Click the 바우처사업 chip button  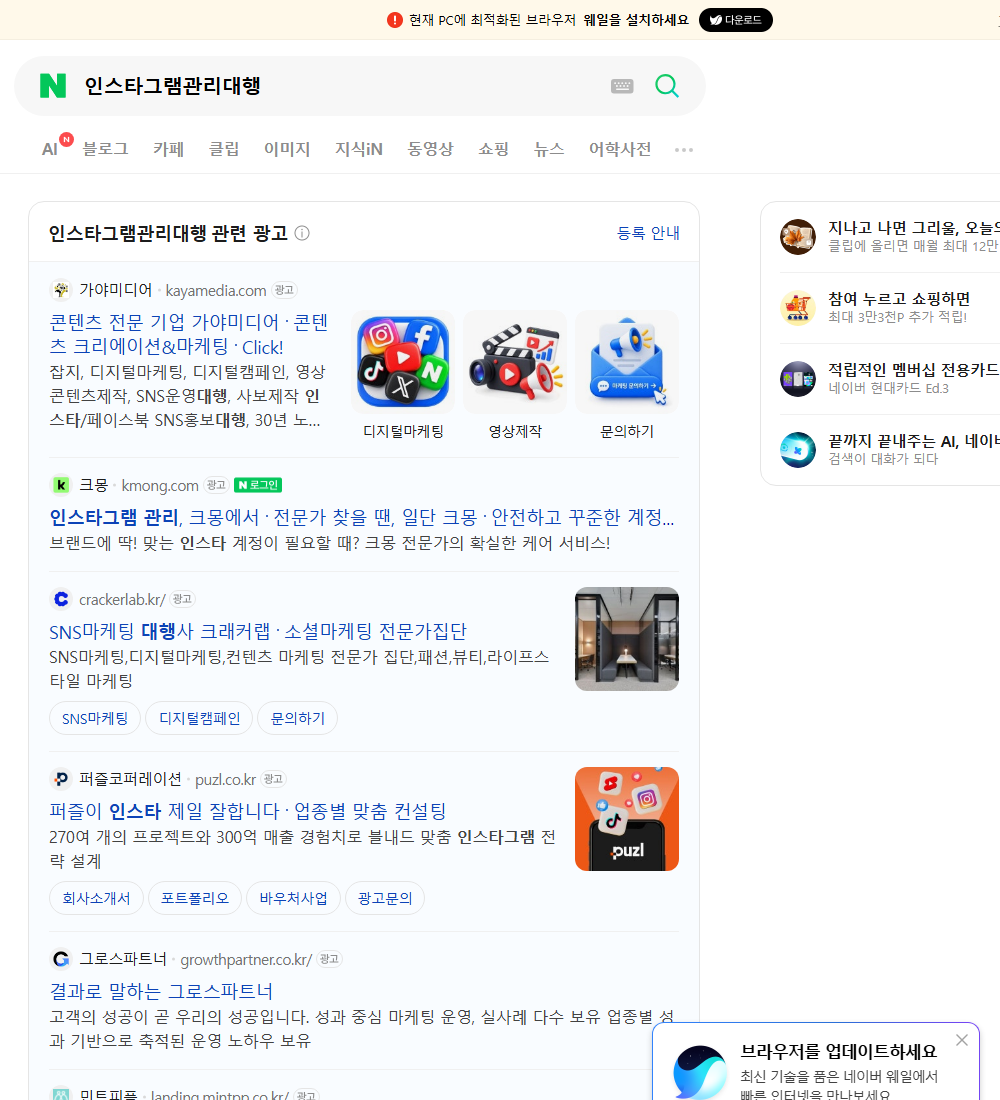pos(293,898)
